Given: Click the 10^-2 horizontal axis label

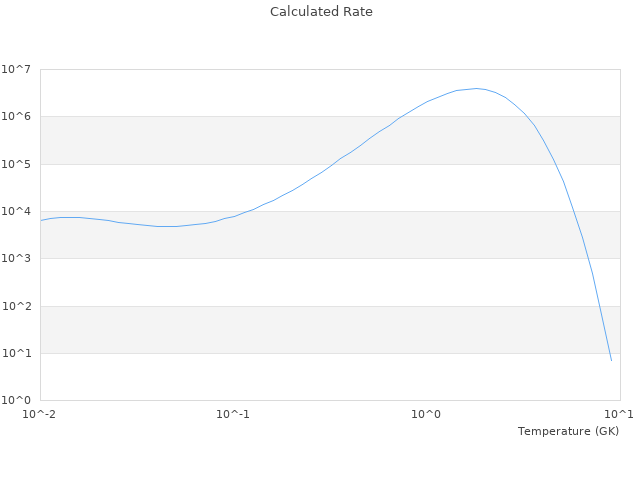Looking at the screenshot, I should tap(40, 414).
